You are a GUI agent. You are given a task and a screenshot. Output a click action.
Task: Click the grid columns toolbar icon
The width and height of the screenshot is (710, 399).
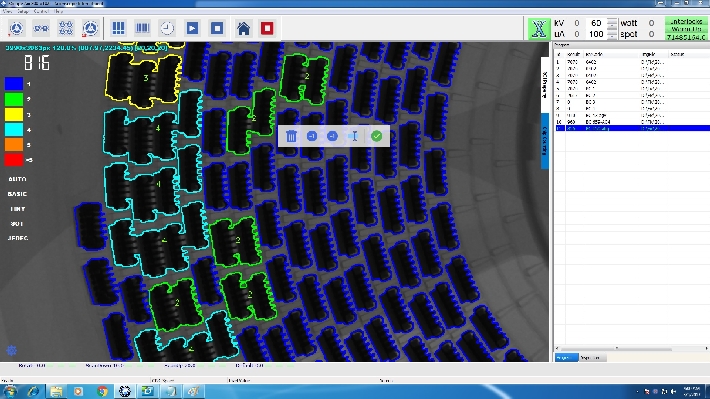coord(118,28)
